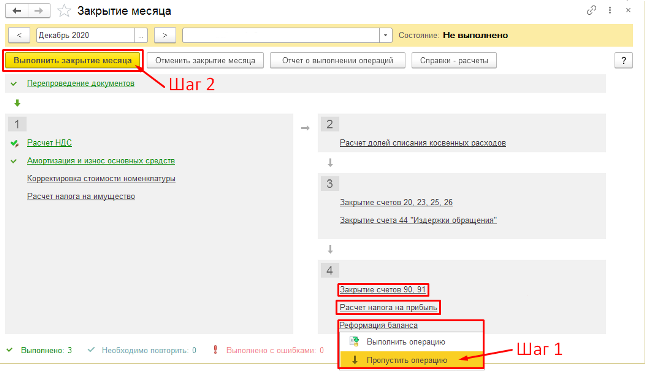This screenshot has width=651, height=373.
Task: Click the Не выполнено state label
Action: click(475, 35)
